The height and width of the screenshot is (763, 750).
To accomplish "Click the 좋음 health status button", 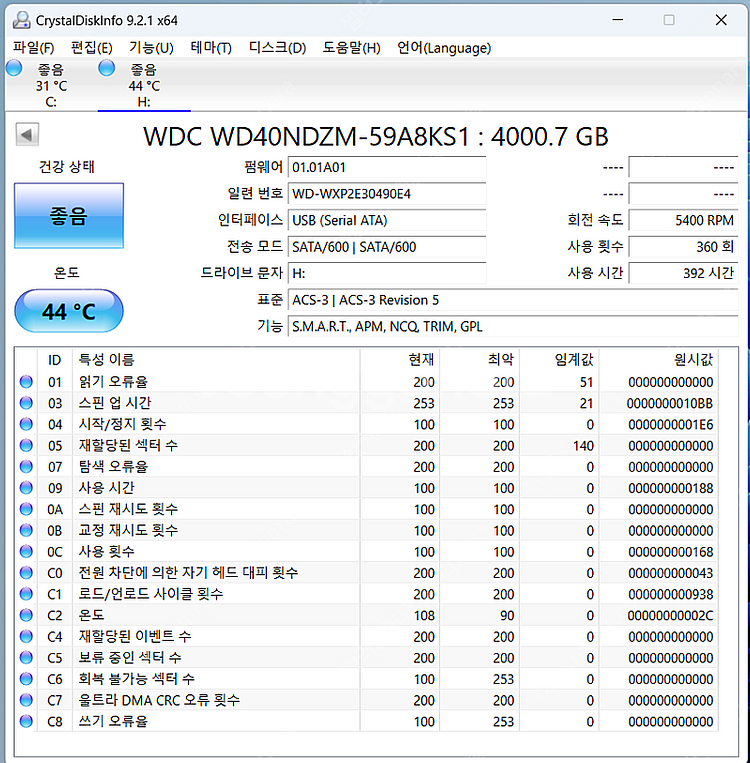I will (69, 215).
